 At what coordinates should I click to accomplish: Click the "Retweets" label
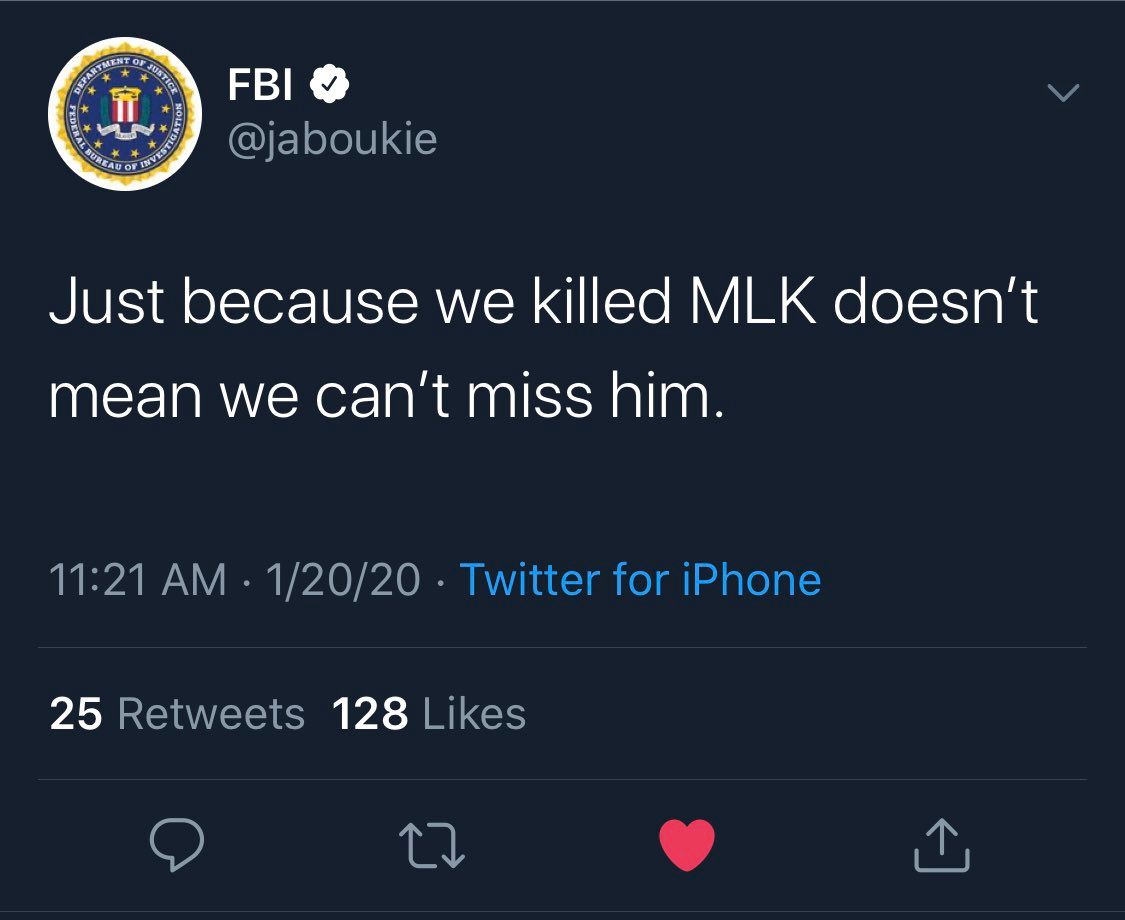click(211, 714)
